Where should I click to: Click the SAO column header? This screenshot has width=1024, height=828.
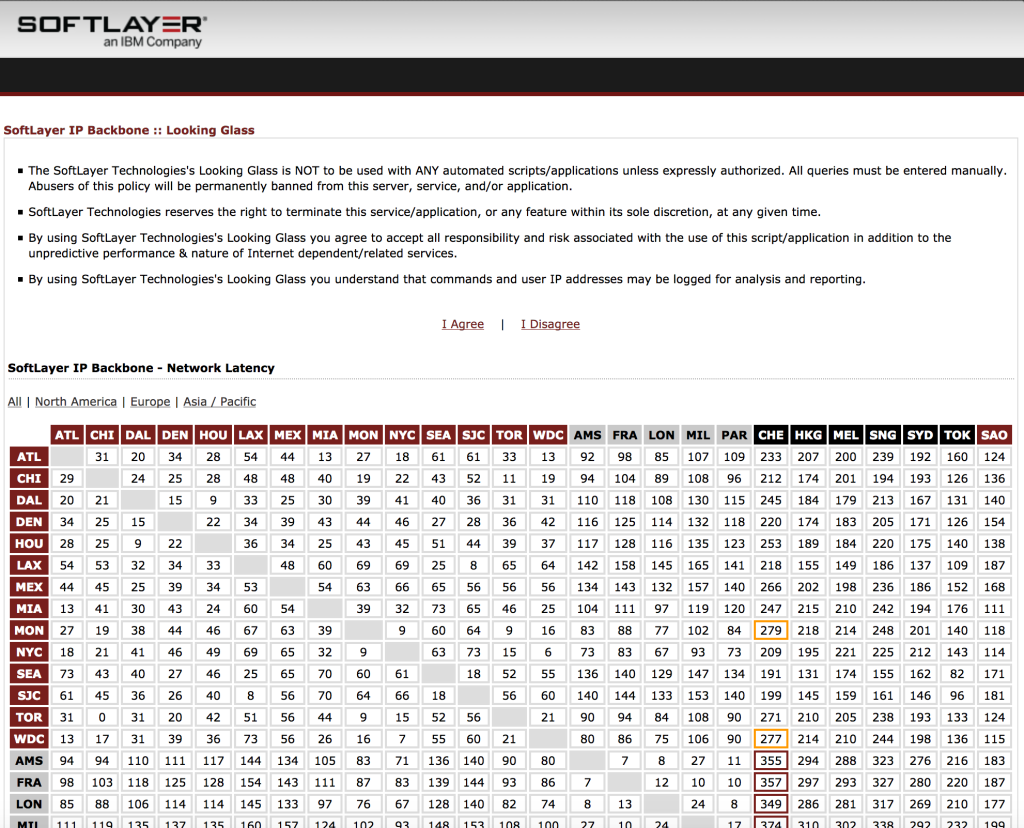(995, 435)
